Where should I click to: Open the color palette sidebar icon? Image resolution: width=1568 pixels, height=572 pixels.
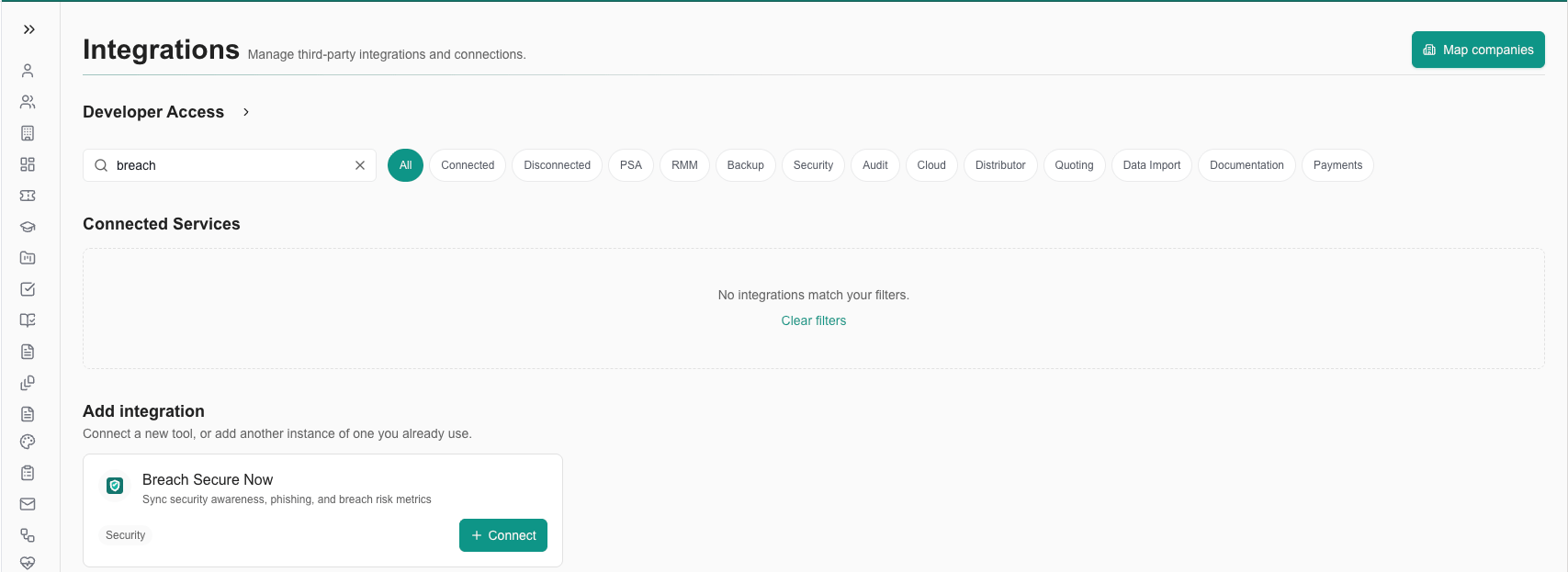28,442
